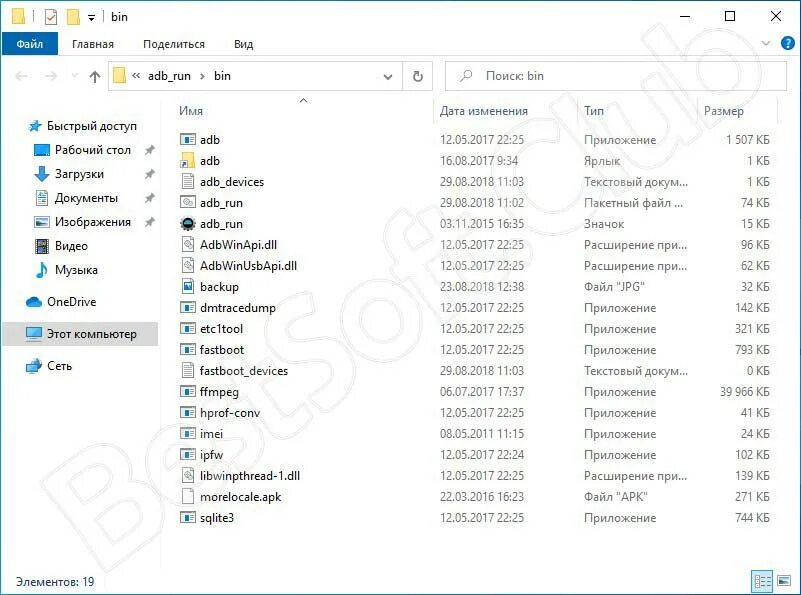Click adb_run in the address breadcrumb
The width and height of the screenshot is (801, 595).
(x=169, y=76)
